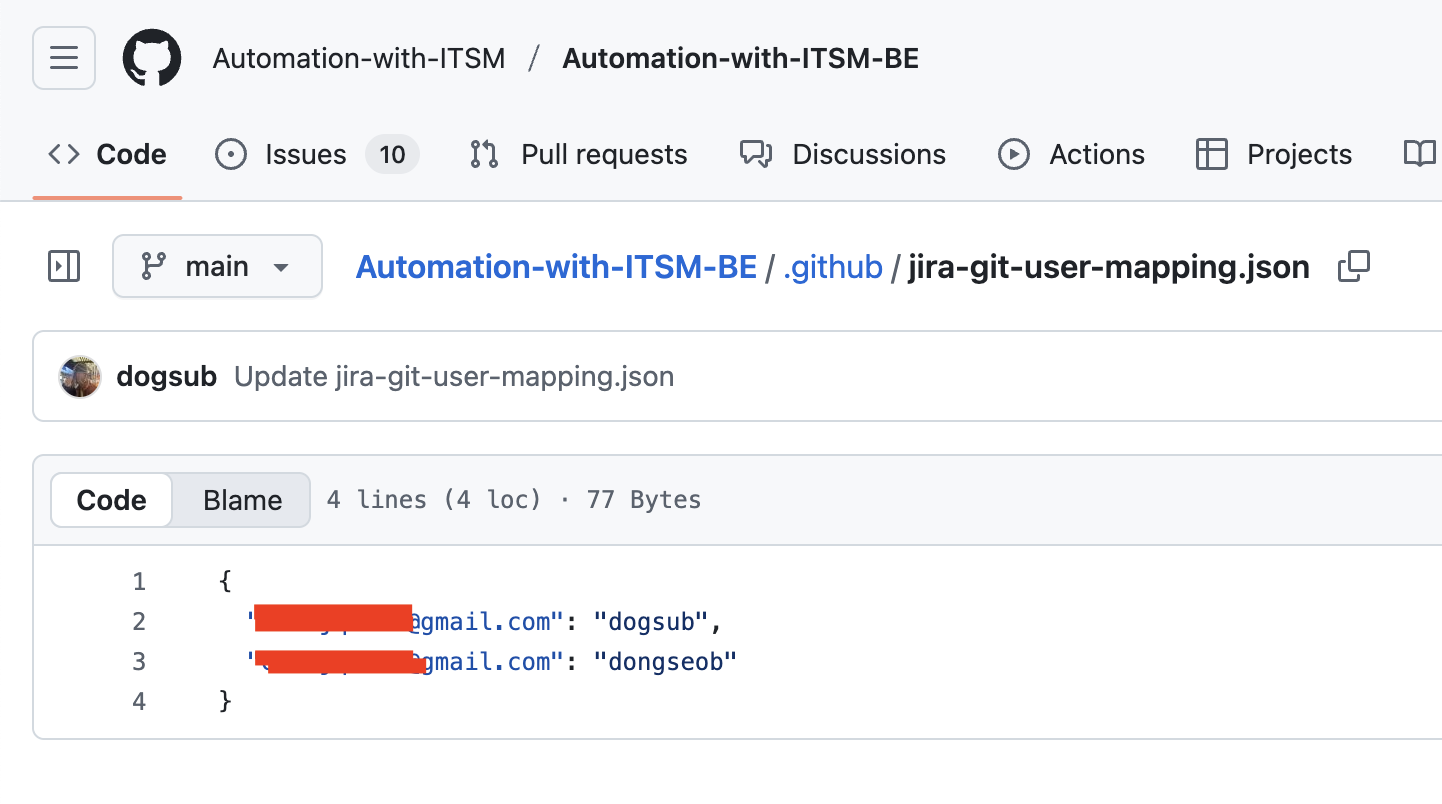Click commit message Update jira-git-user-mapping.json
This screenshot has width=1442, height=804.
(454, 376)
